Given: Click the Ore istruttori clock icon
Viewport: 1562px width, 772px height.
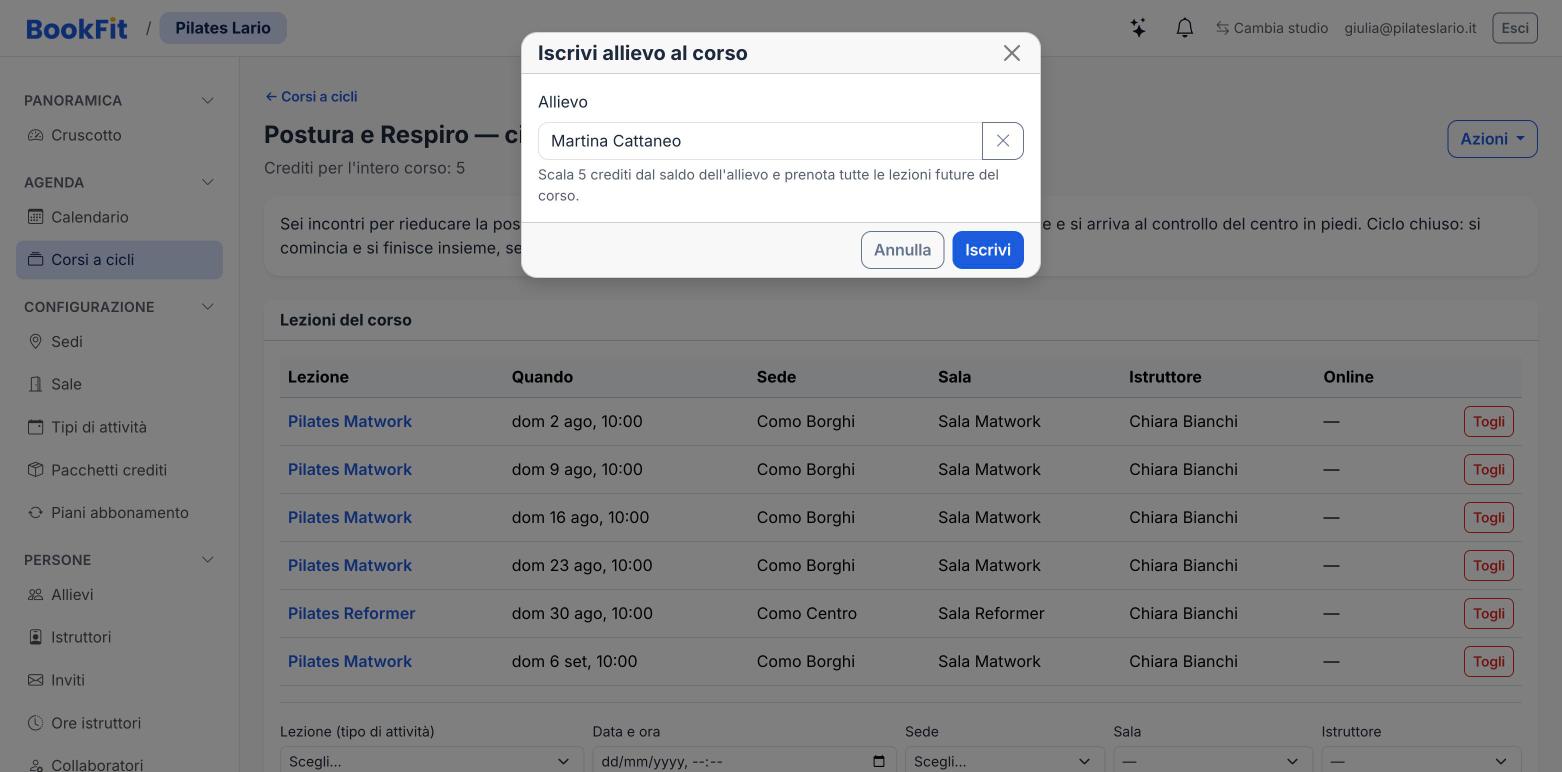Looking at the screenshot, I should pyautogui.click(x=35, y=723).
